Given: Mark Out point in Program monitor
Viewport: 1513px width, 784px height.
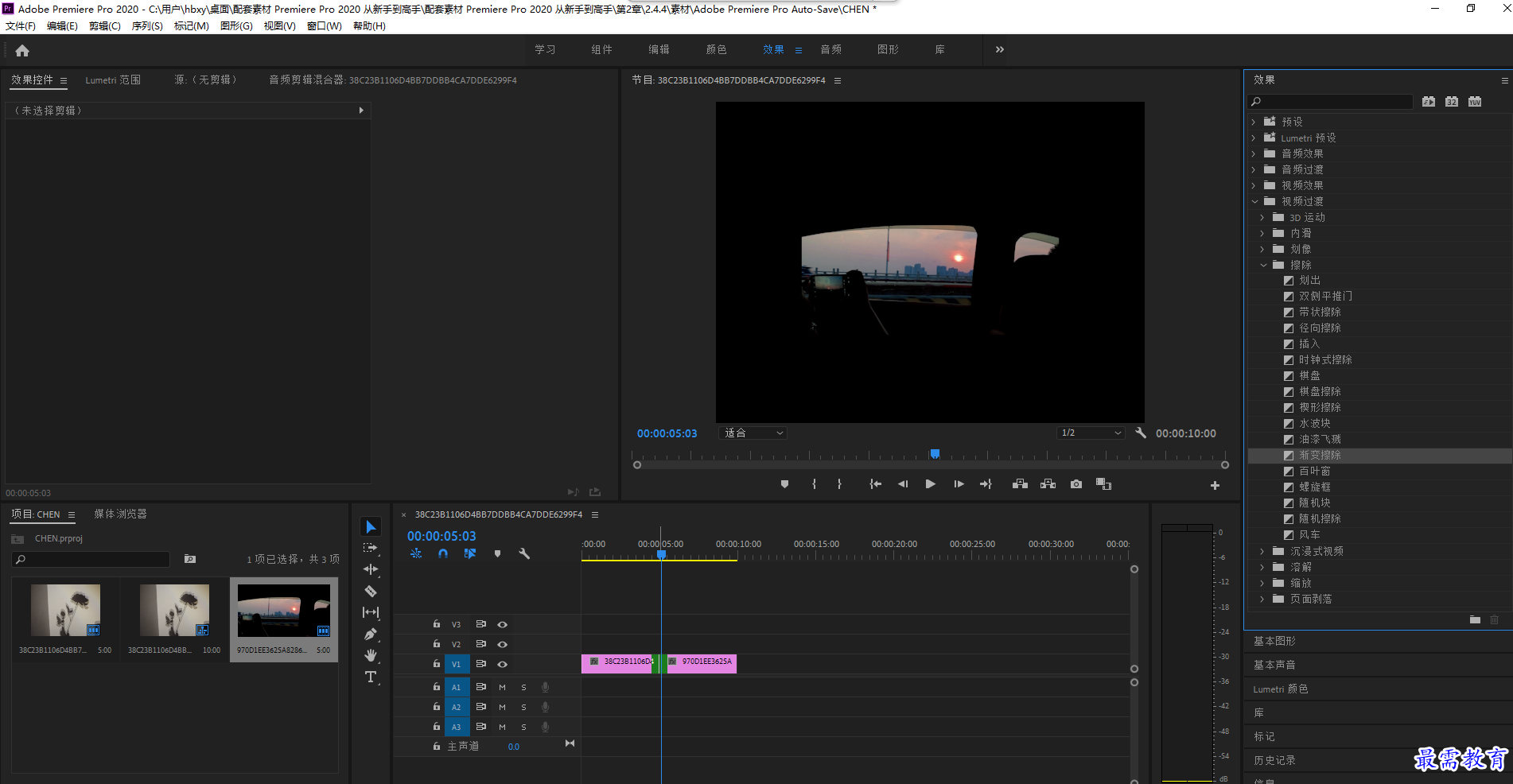Looking at the screenshot, I should click(x=839, y=484).
